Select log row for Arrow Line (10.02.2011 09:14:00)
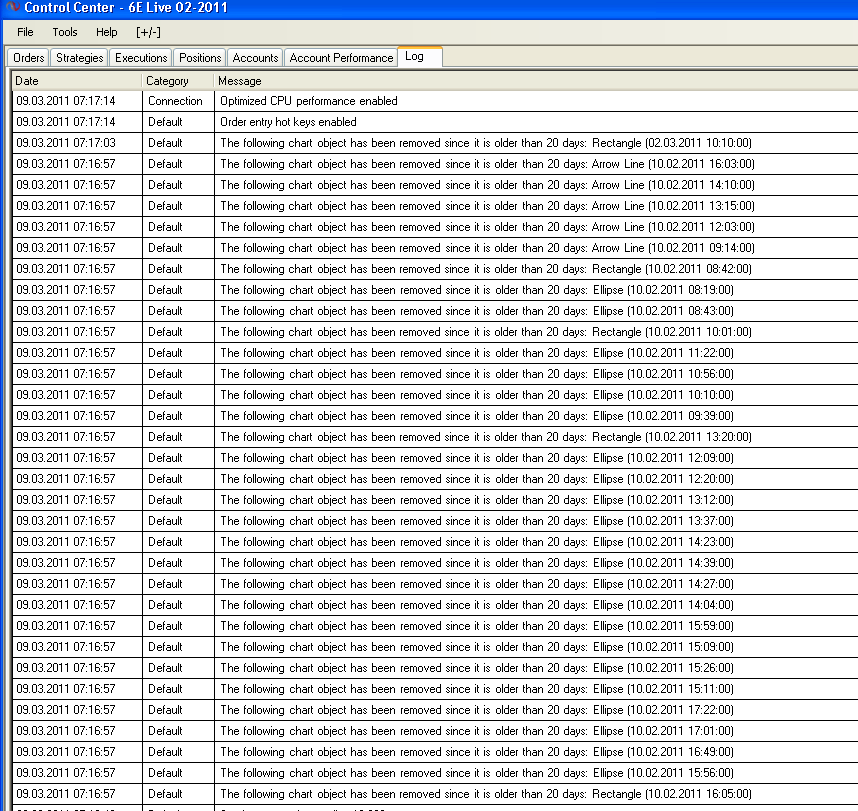This screenshot has height=811, width=858. pos(435,248)
